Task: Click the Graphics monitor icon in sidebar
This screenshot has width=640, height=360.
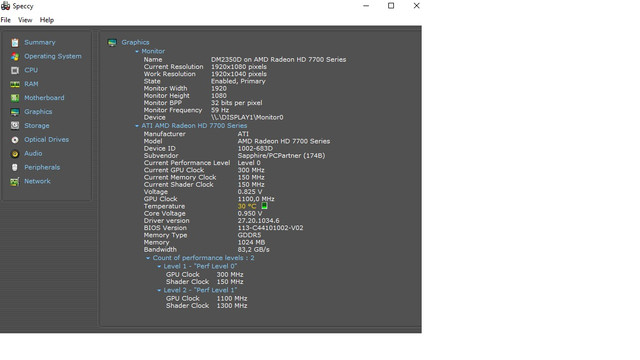Action: point(15,112)
